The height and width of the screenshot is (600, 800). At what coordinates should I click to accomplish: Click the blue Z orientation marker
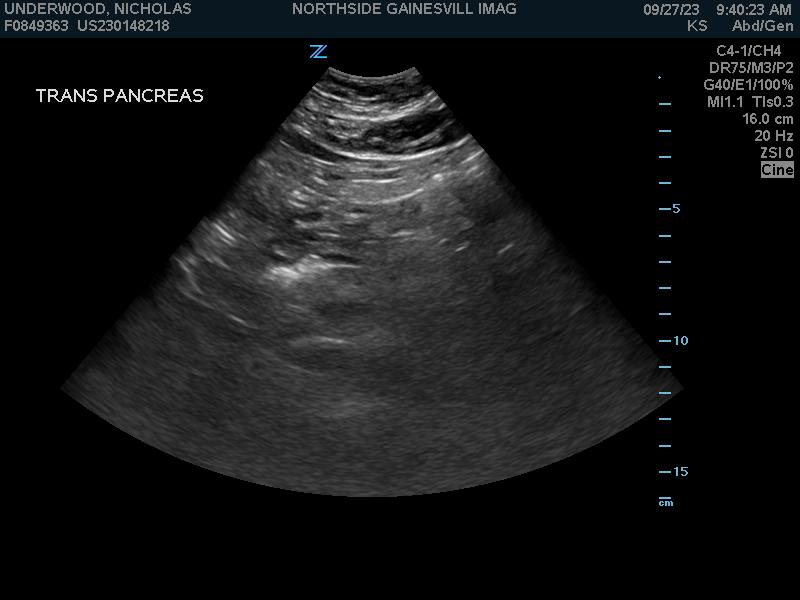pyautogui.click(x=318, y=52)
